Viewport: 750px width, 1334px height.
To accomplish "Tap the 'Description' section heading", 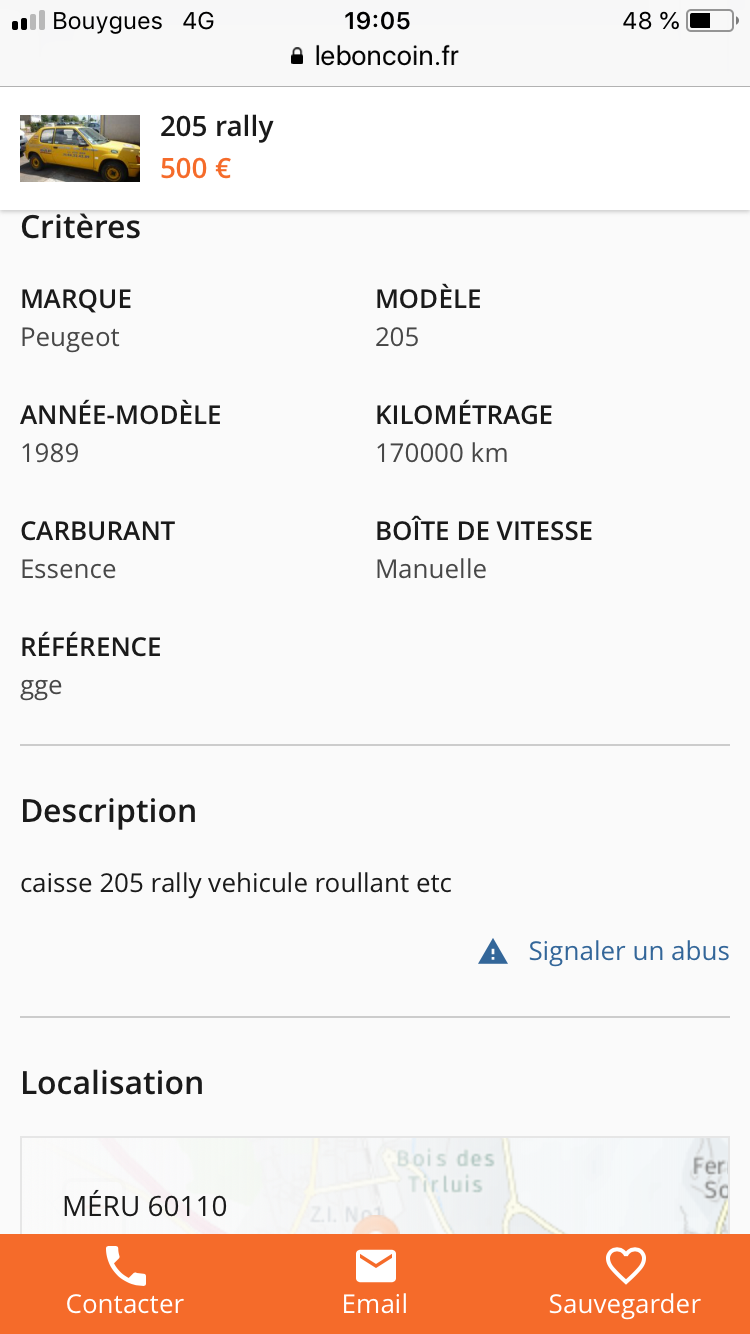I will tap(109, 811).
